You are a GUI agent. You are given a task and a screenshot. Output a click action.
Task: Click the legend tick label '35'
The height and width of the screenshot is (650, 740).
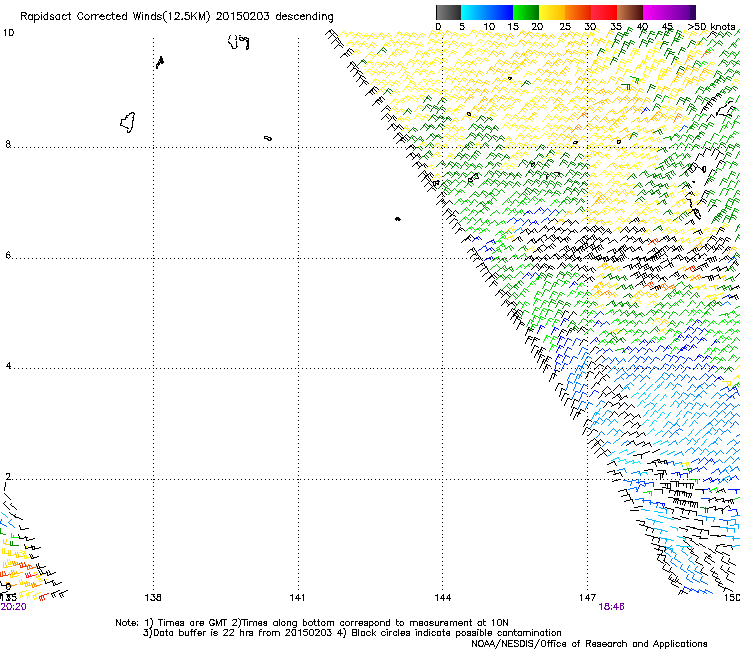pos(616,27)
